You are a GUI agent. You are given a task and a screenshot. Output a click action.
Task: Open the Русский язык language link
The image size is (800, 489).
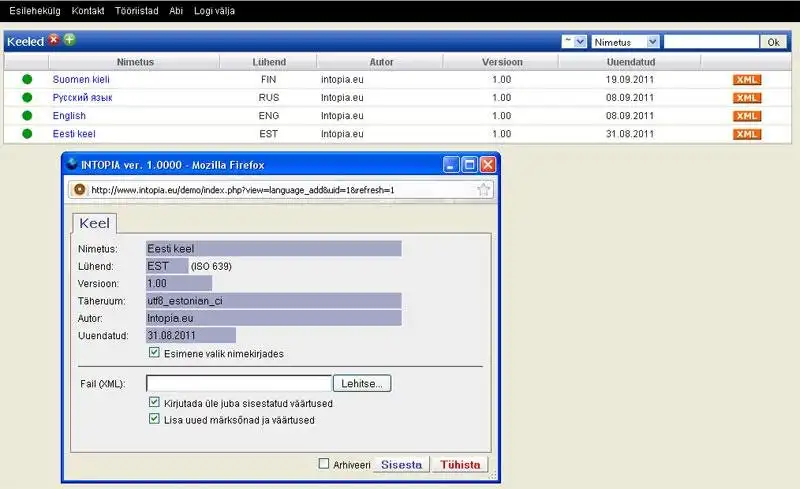[83, 97]
